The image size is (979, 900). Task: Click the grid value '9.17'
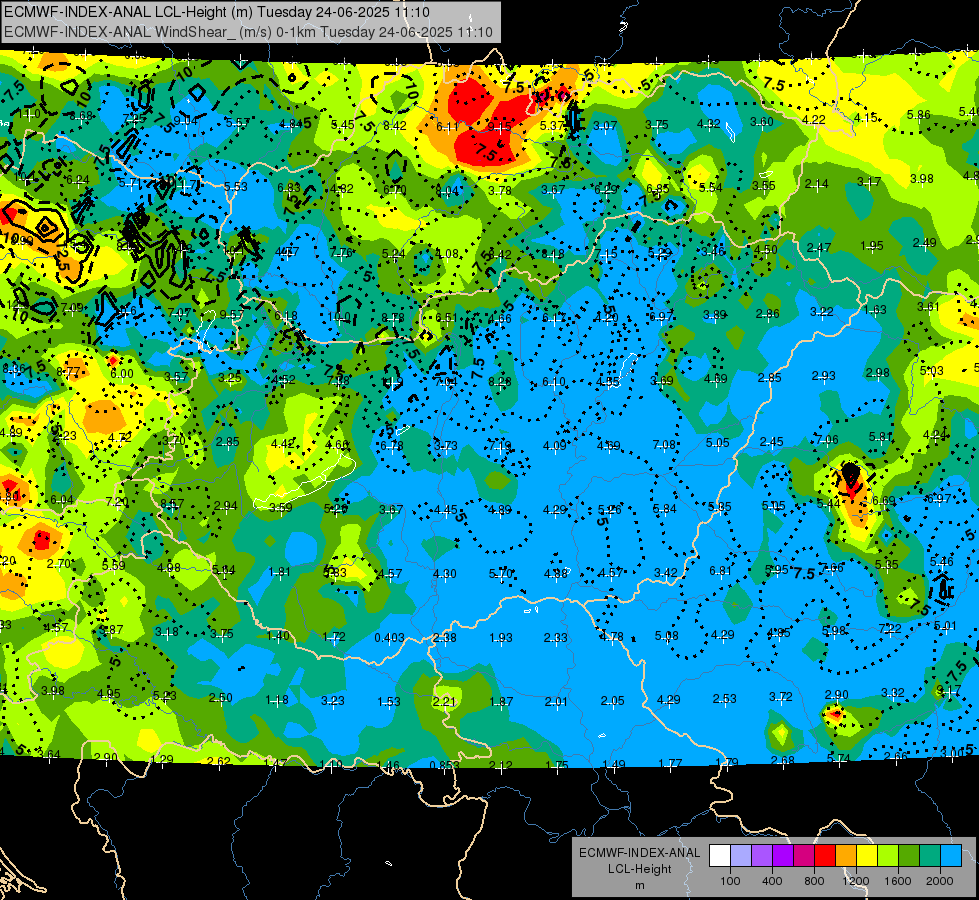(948, 690)
